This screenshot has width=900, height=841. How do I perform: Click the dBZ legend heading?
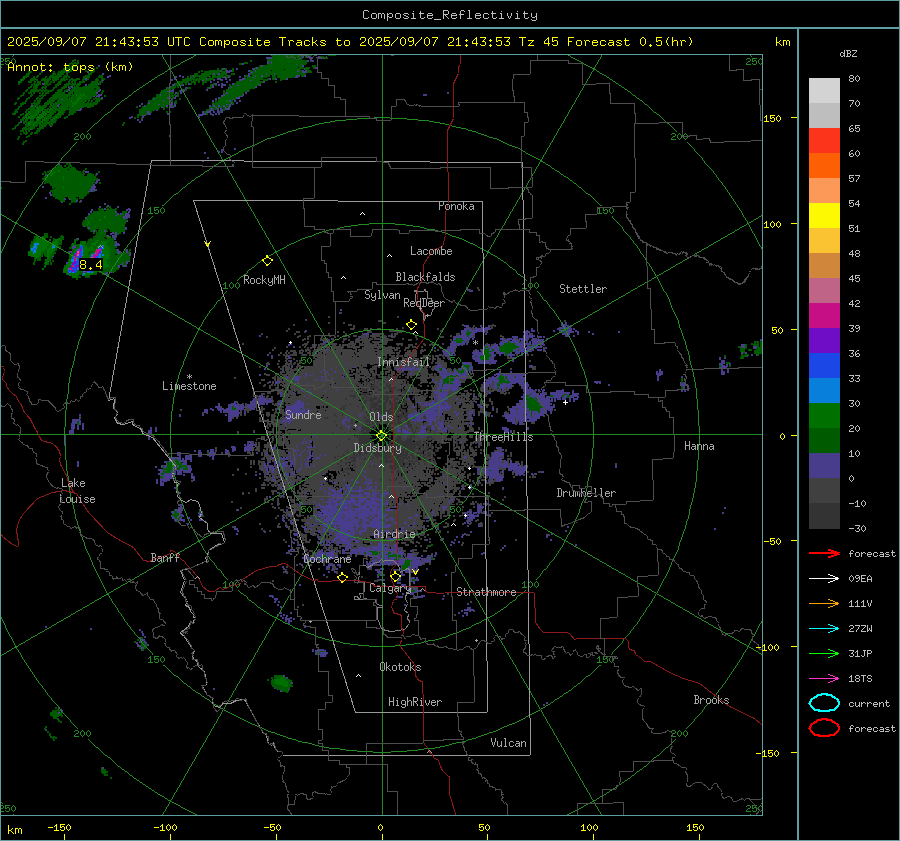[x=848, y=54]
